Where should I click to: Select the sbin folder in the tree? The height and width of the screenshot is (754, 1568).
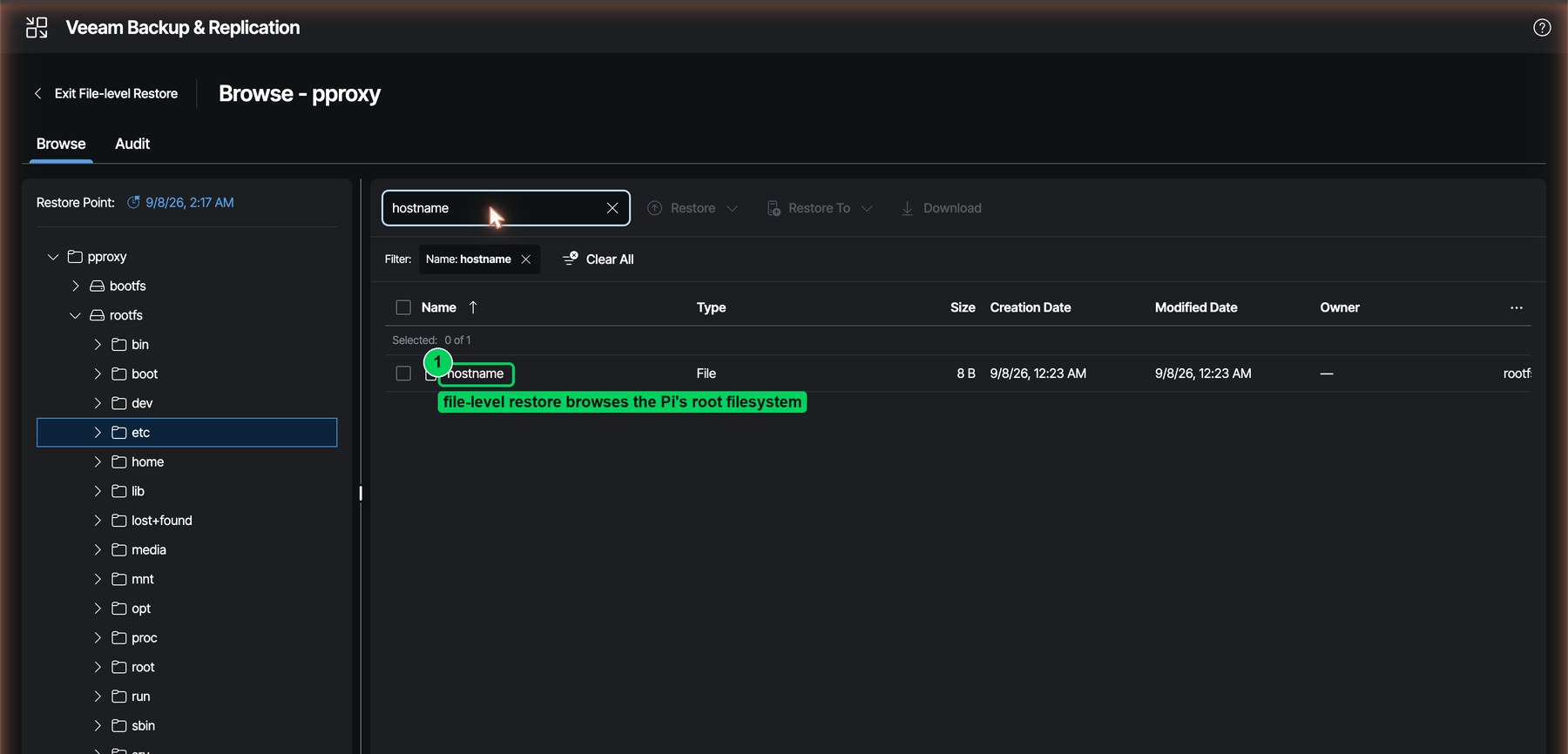click(143, 726)
